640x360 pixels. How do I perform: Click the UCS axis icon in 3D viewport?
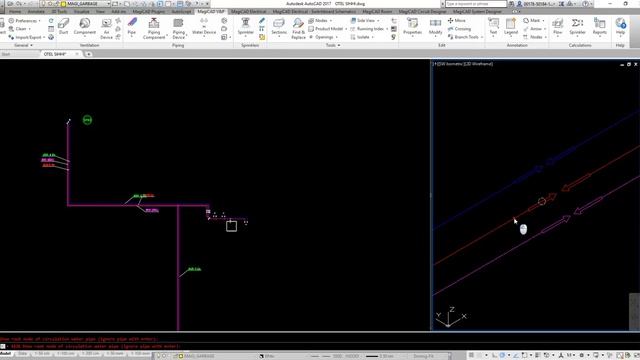450,317
